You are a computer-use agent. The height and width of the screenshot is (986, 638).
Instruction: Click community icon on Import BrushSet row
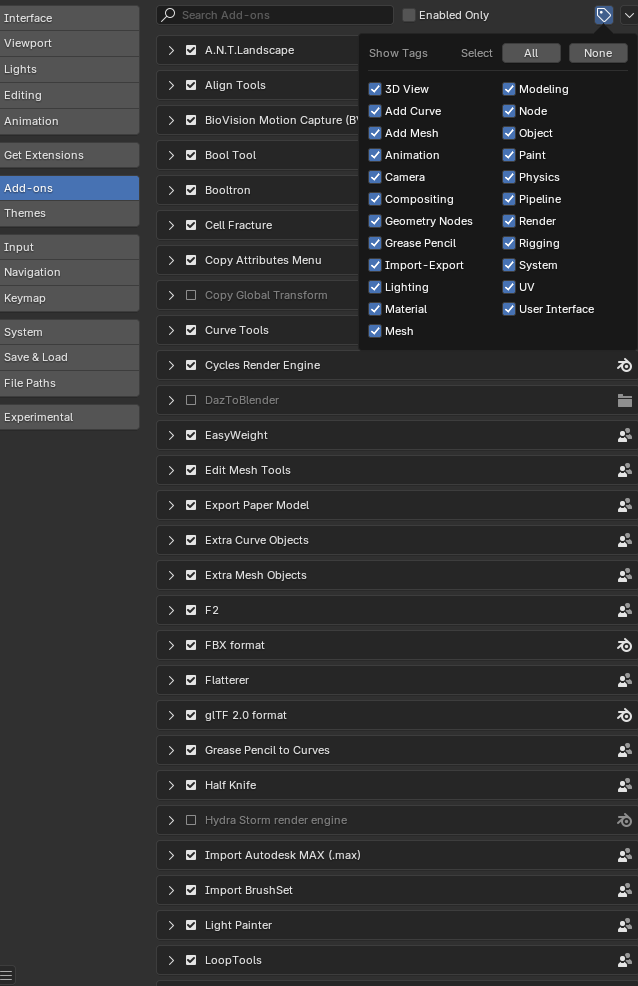tap(624, 890)
